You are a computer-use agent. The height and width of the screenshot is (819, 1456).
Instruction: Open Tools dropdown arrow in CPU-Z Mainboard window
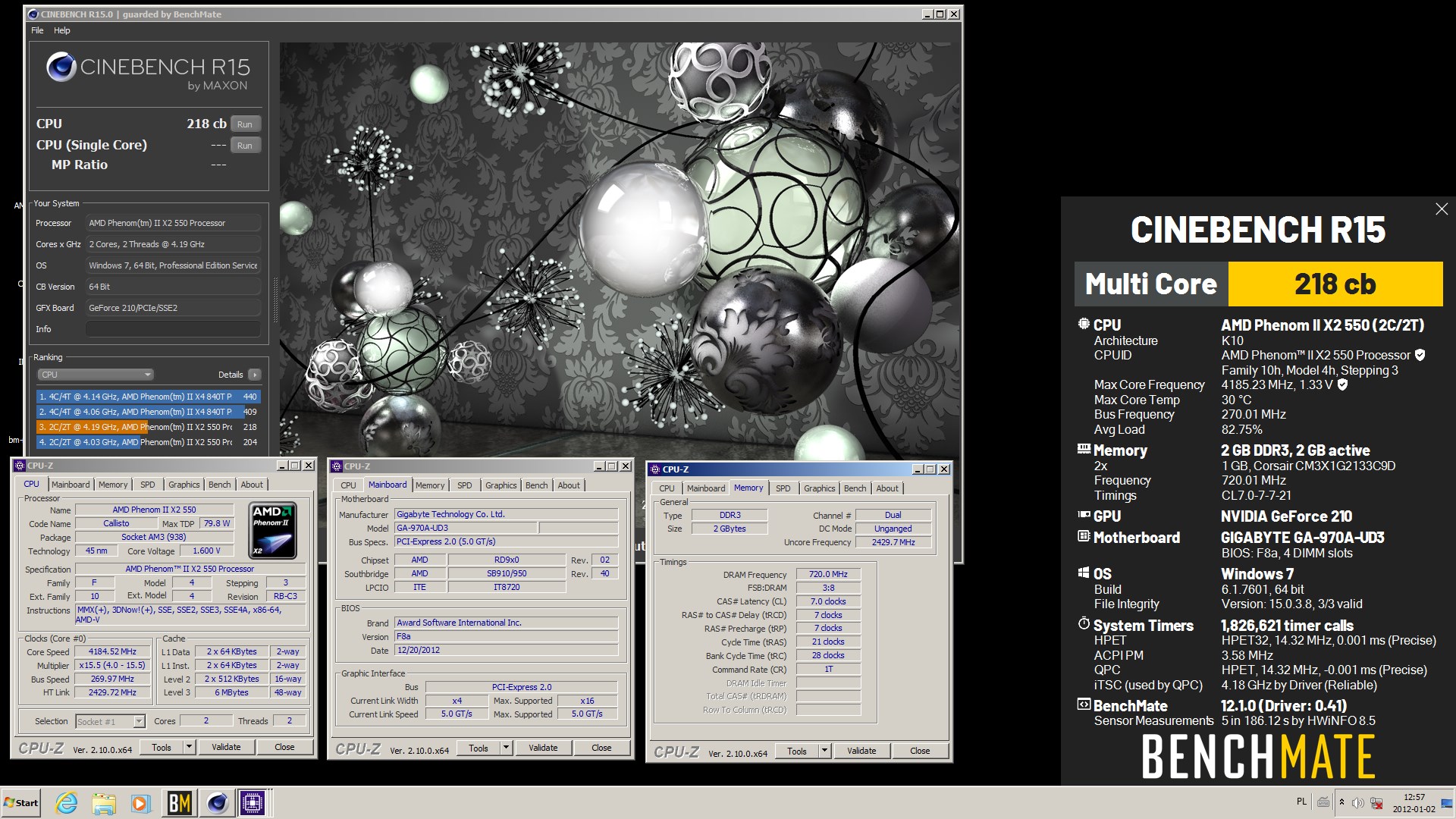click(506, 748)
